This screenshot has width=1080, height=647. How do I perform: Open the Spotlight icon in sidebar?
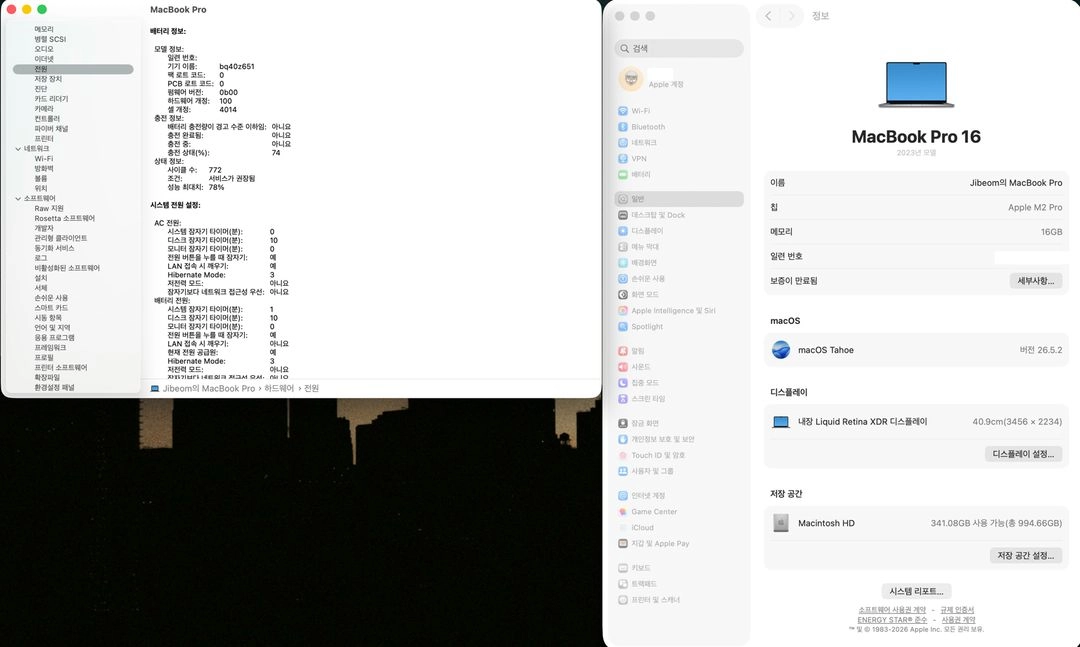click(x=623, y=327)
